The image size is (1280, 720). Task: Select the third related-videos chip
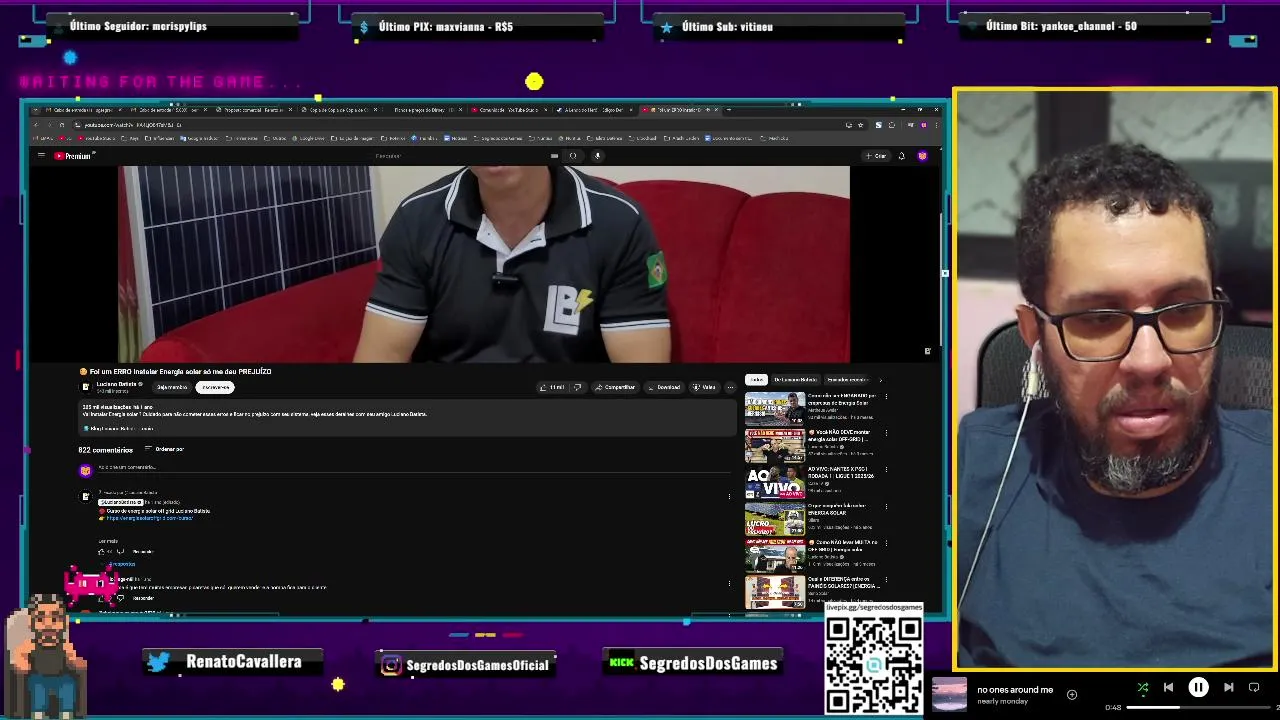[847, 380]
